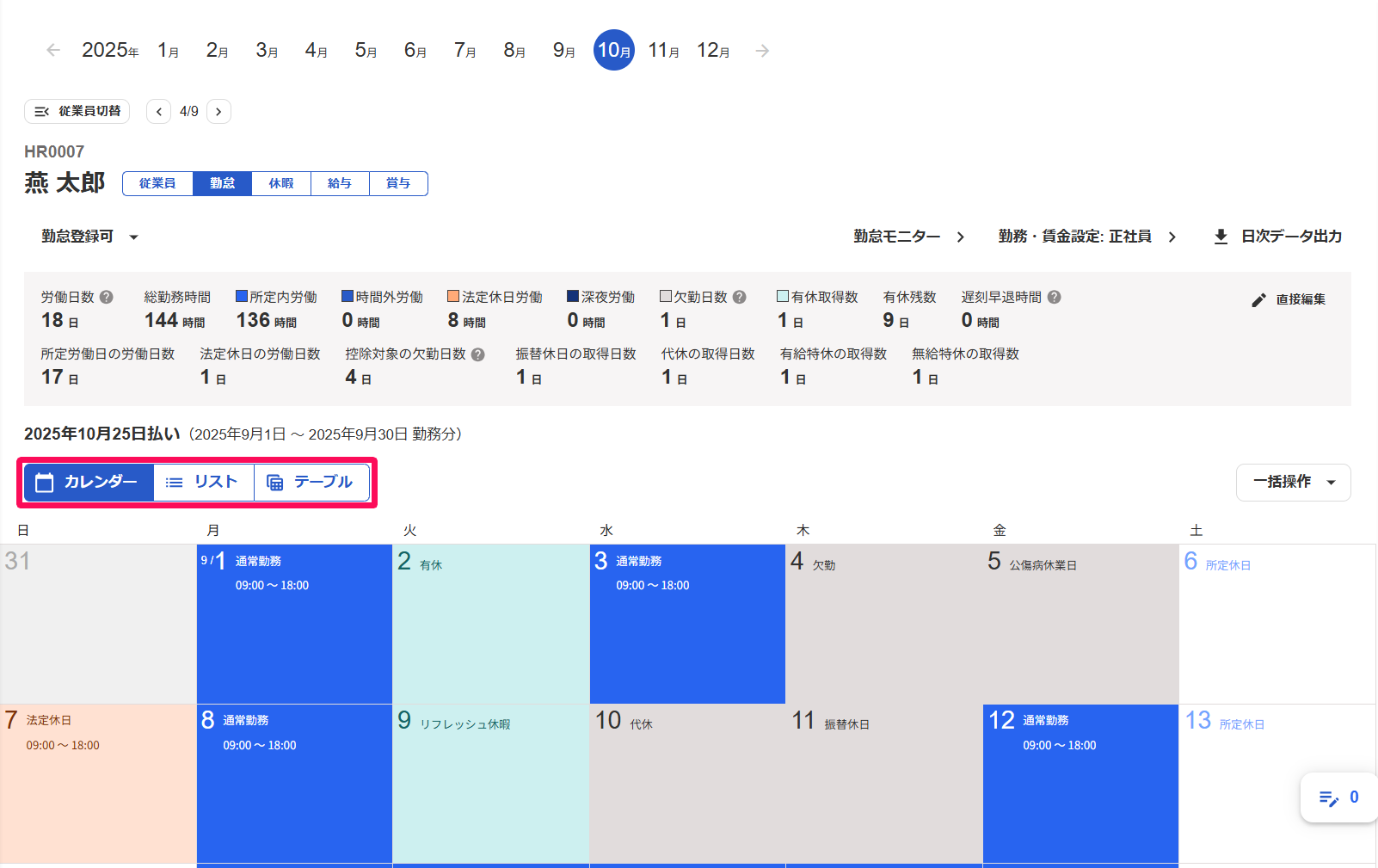Open calendar day 11 振替休日

pyautogui.click(x=883, y=784)
